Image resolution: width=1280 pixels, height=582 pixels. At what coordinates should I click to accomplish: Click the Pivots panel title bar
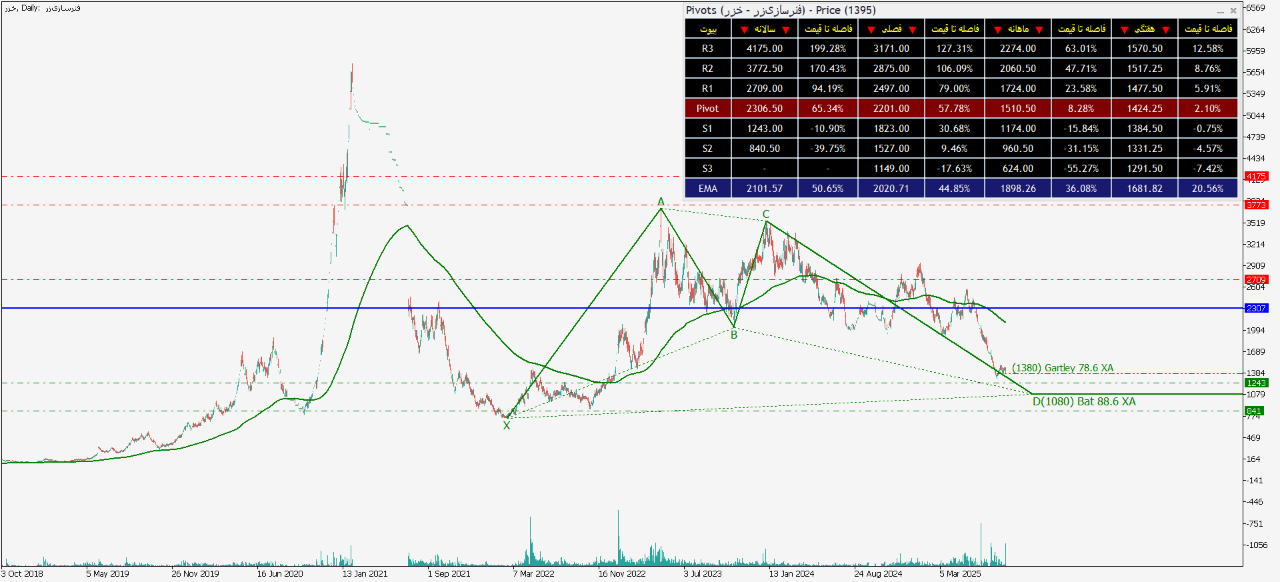pos(900,10)
